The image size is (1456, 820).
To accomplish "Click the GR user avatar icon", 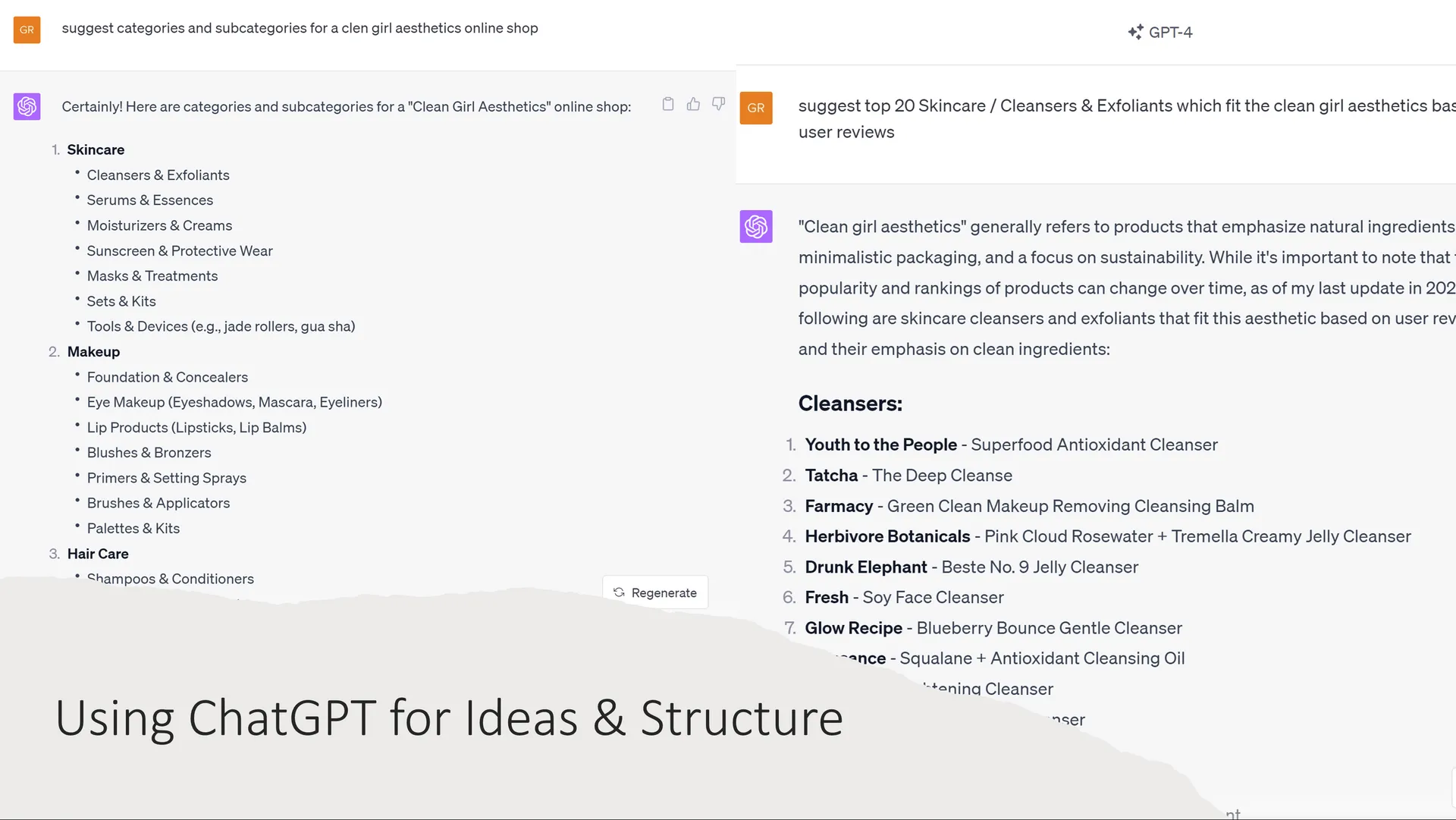I will [27, 28].
